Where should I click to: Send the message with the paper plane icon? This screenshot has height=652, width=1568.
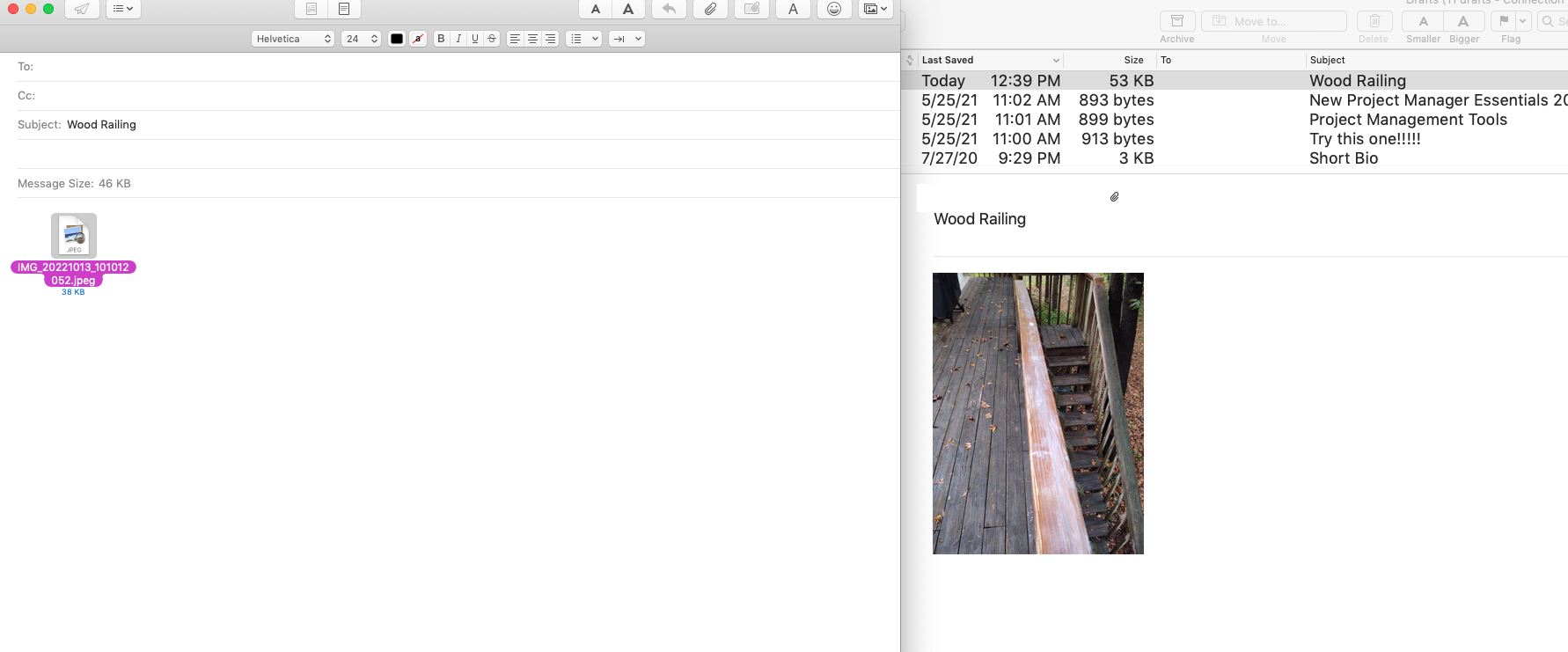coord(82,9)
